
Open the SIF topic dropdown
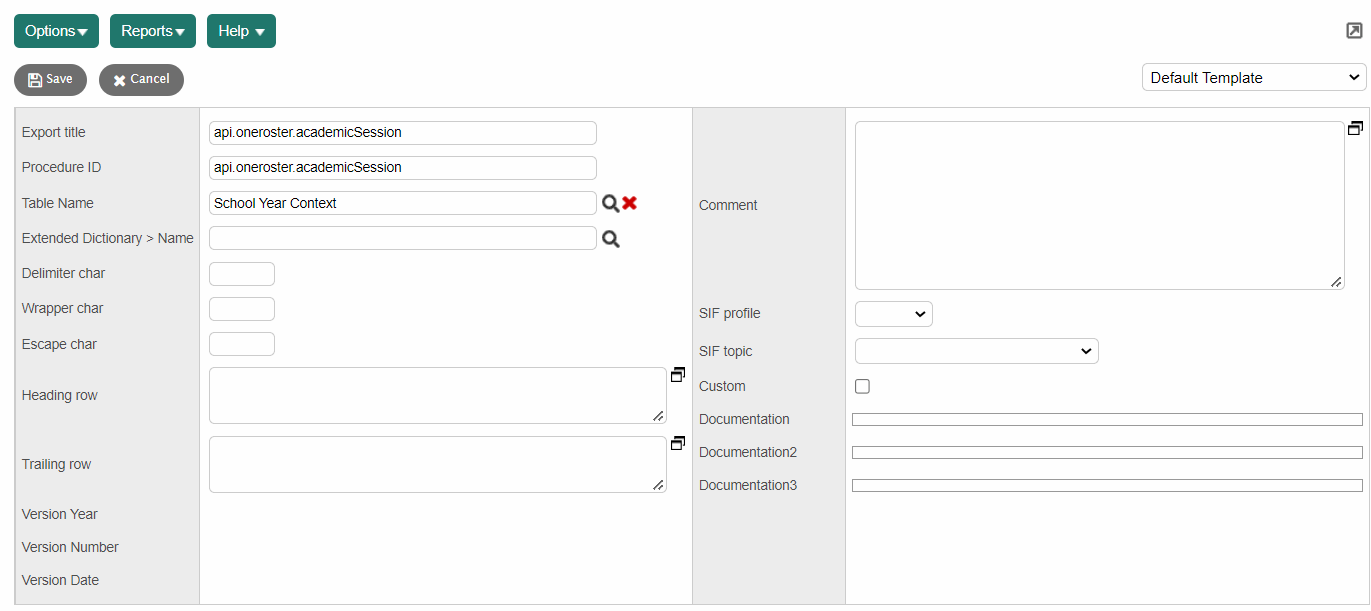coord(976,351)
